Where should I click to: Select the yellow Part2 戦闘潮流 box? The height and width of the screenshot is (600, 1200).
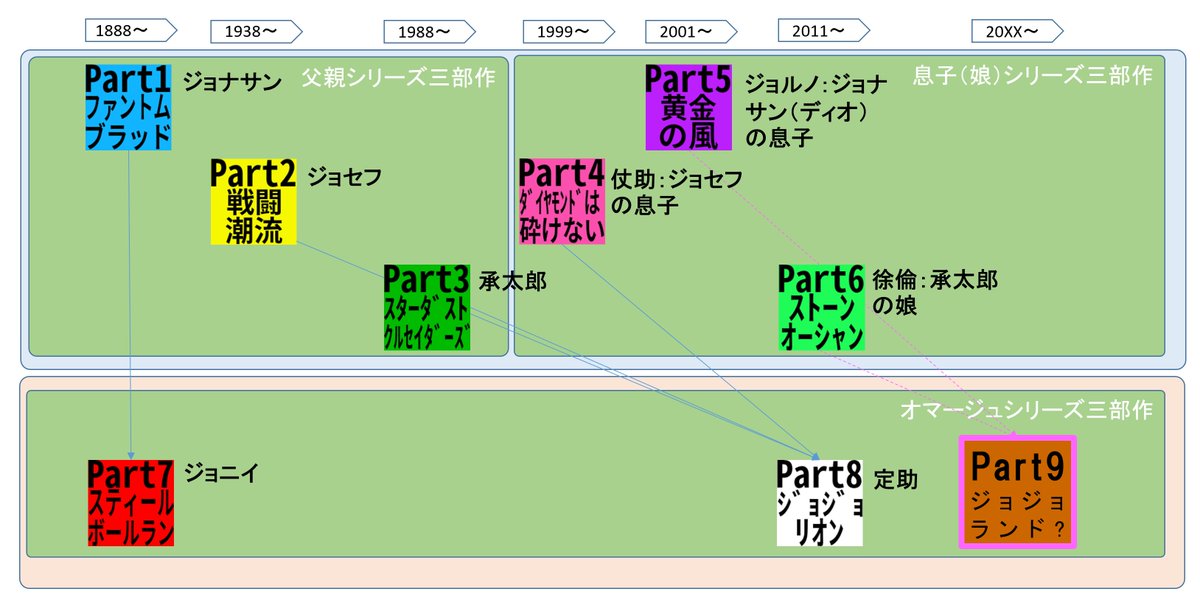click(254, 200)
